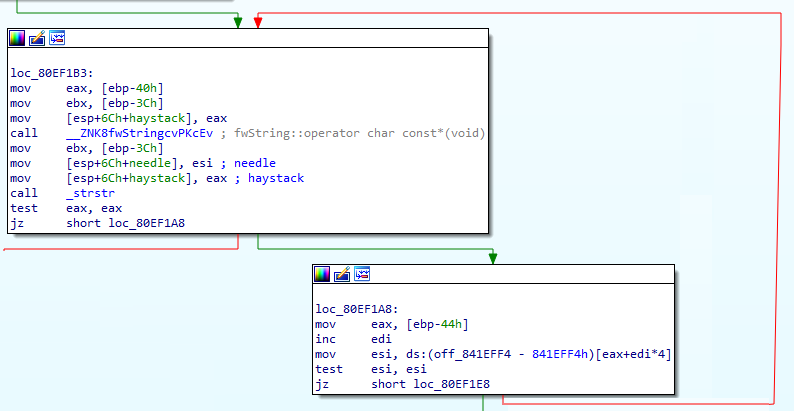Select the loc_80EF1B3 label
The image size is (794, 411).
(x=50, y=74)
